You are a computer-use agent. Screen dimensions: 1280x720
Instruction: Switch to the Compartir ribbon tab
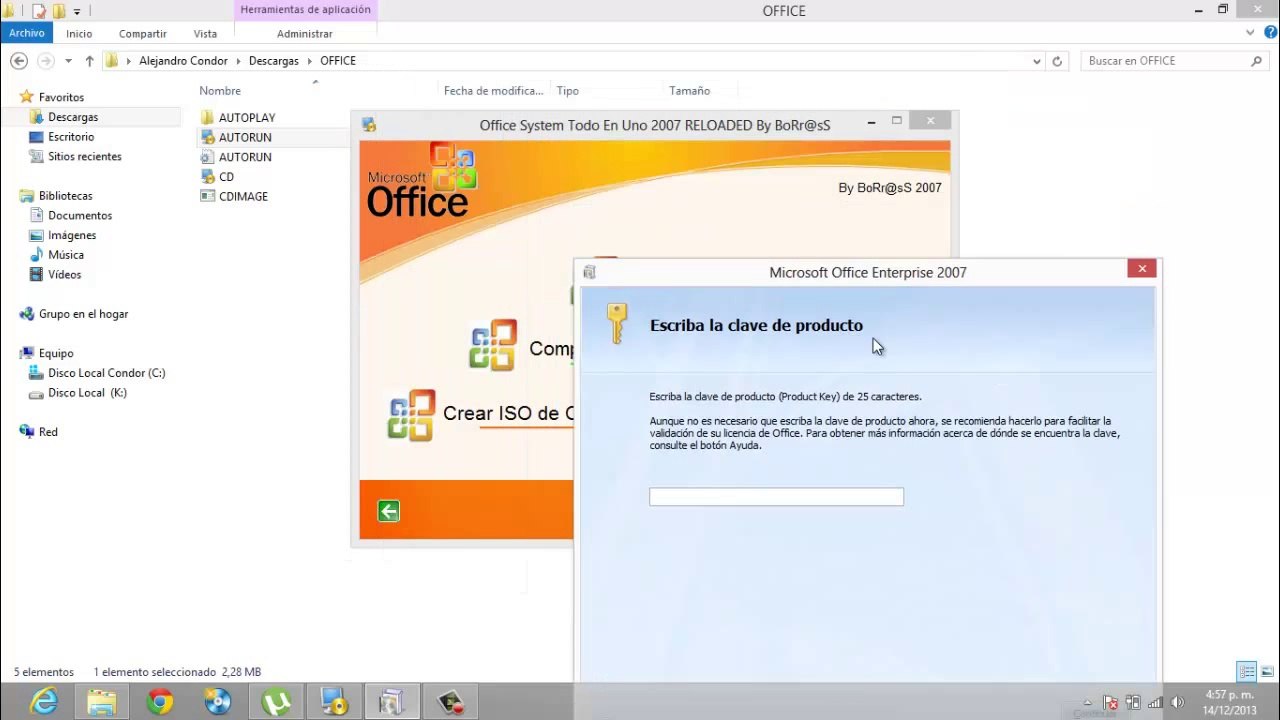pos(142,33)
